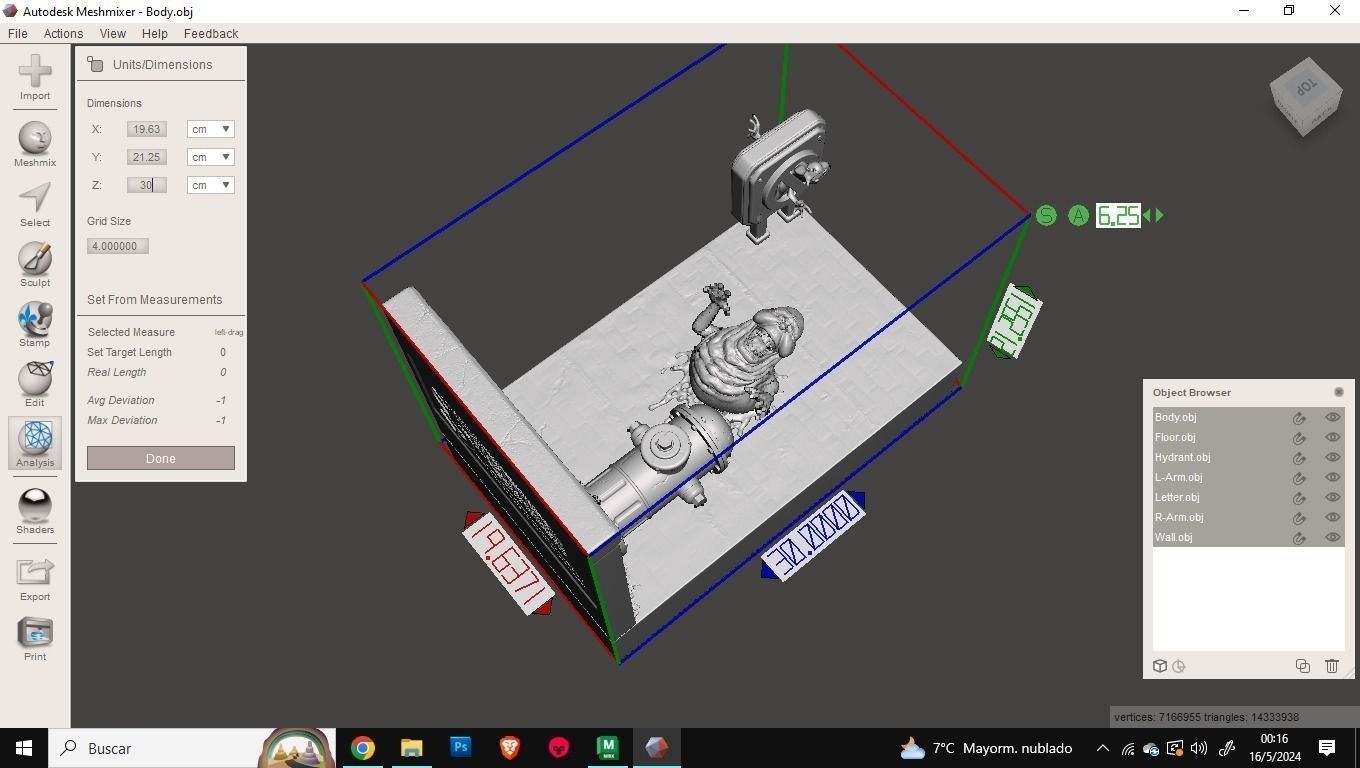The image size is (1360, 768).
Task: Click the pie icon in Object Browser footer
Action: tap(1179, 666)
